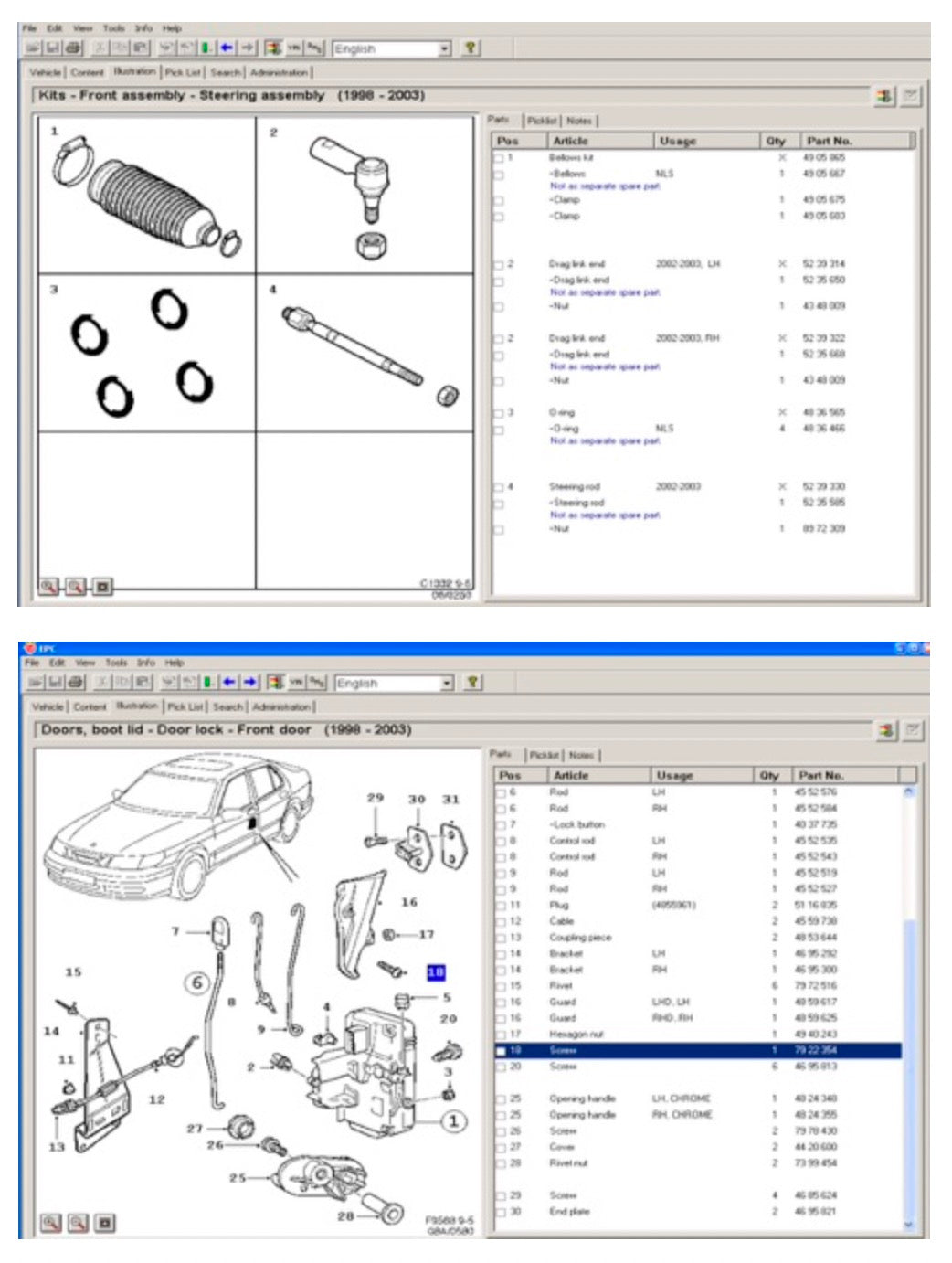Click colored pick-list icon beside Steering assembly title
952x1263 pixels.
click(x=884, y=96)
